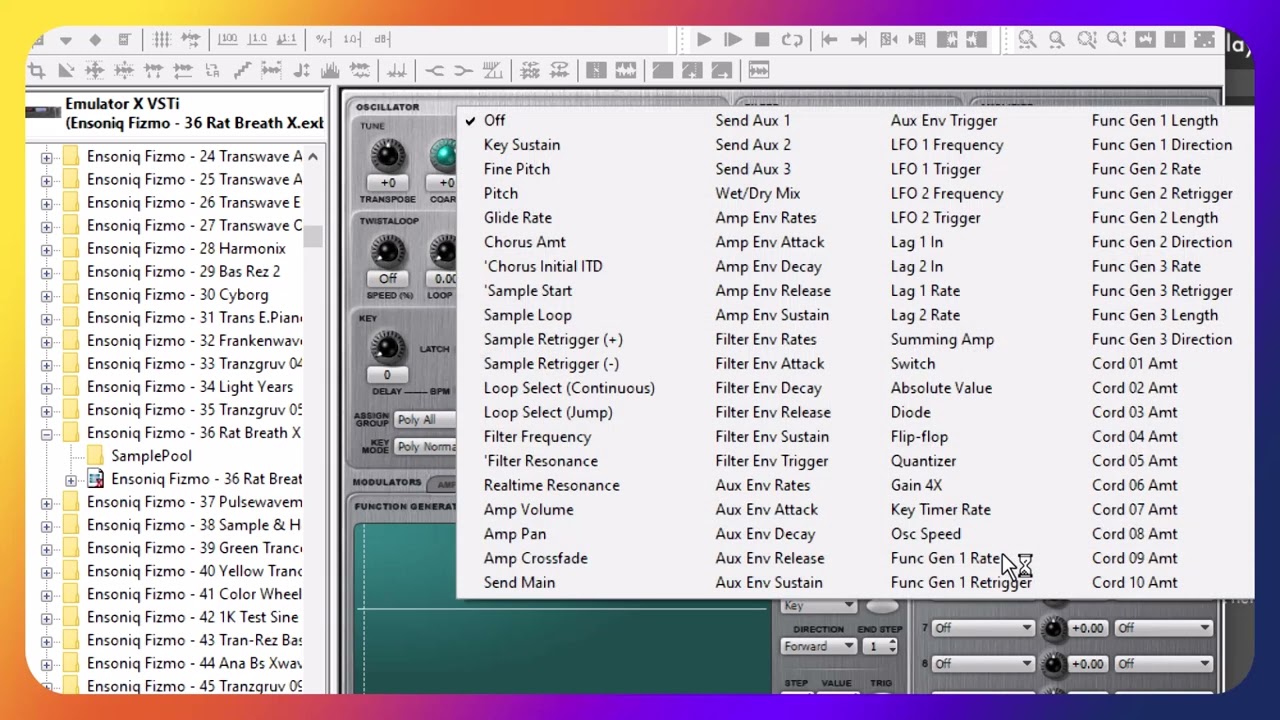Expand the Ensoniq Fizmo - 37 Pulsewave folder

[46, 503]
